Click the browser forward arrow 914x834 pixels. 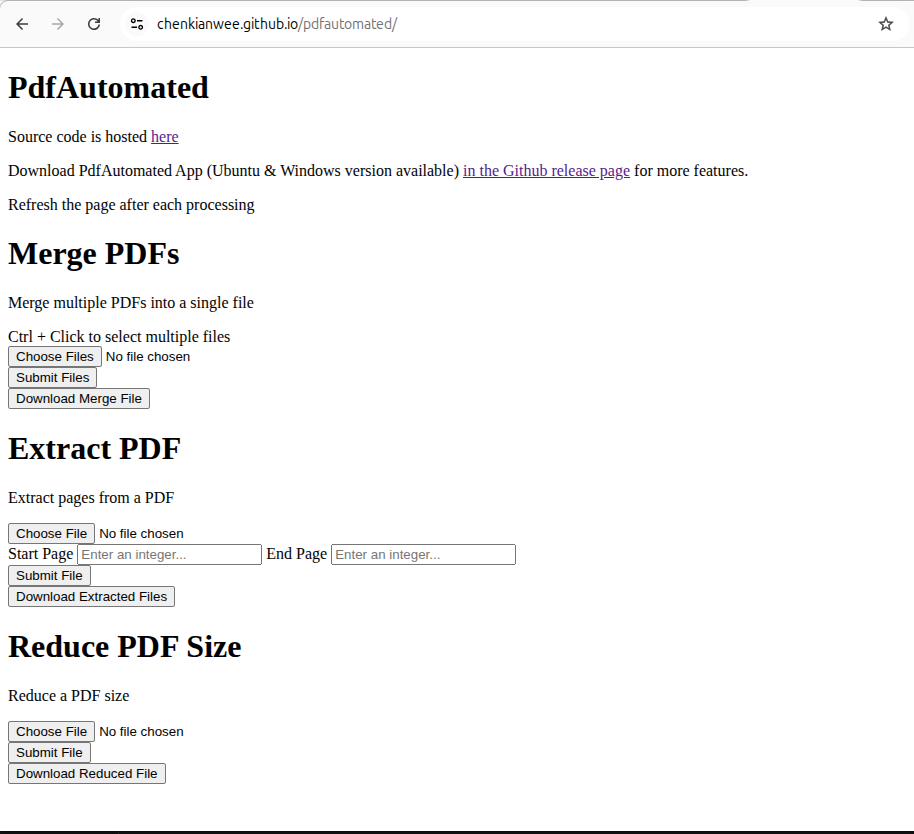58,24
